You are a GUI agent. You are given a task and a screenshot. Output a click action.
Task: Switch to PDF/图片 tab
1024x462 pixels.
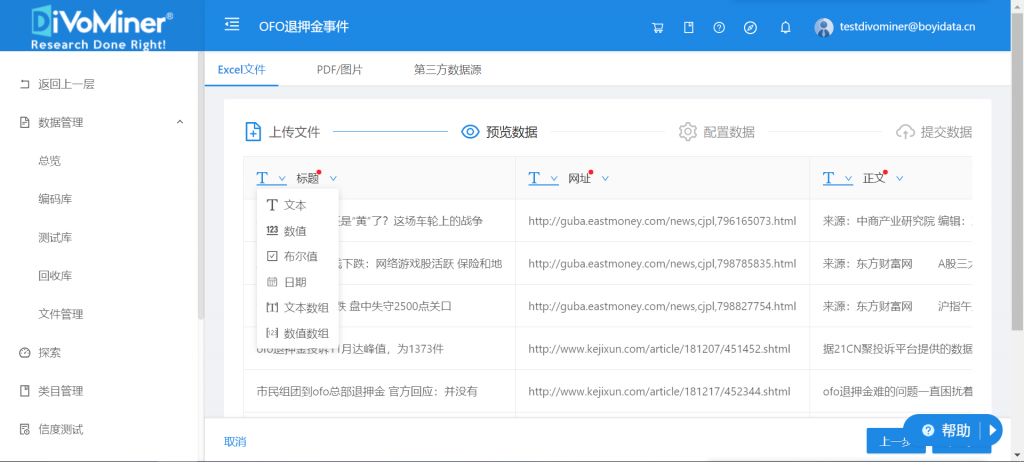tap(340, 69)
